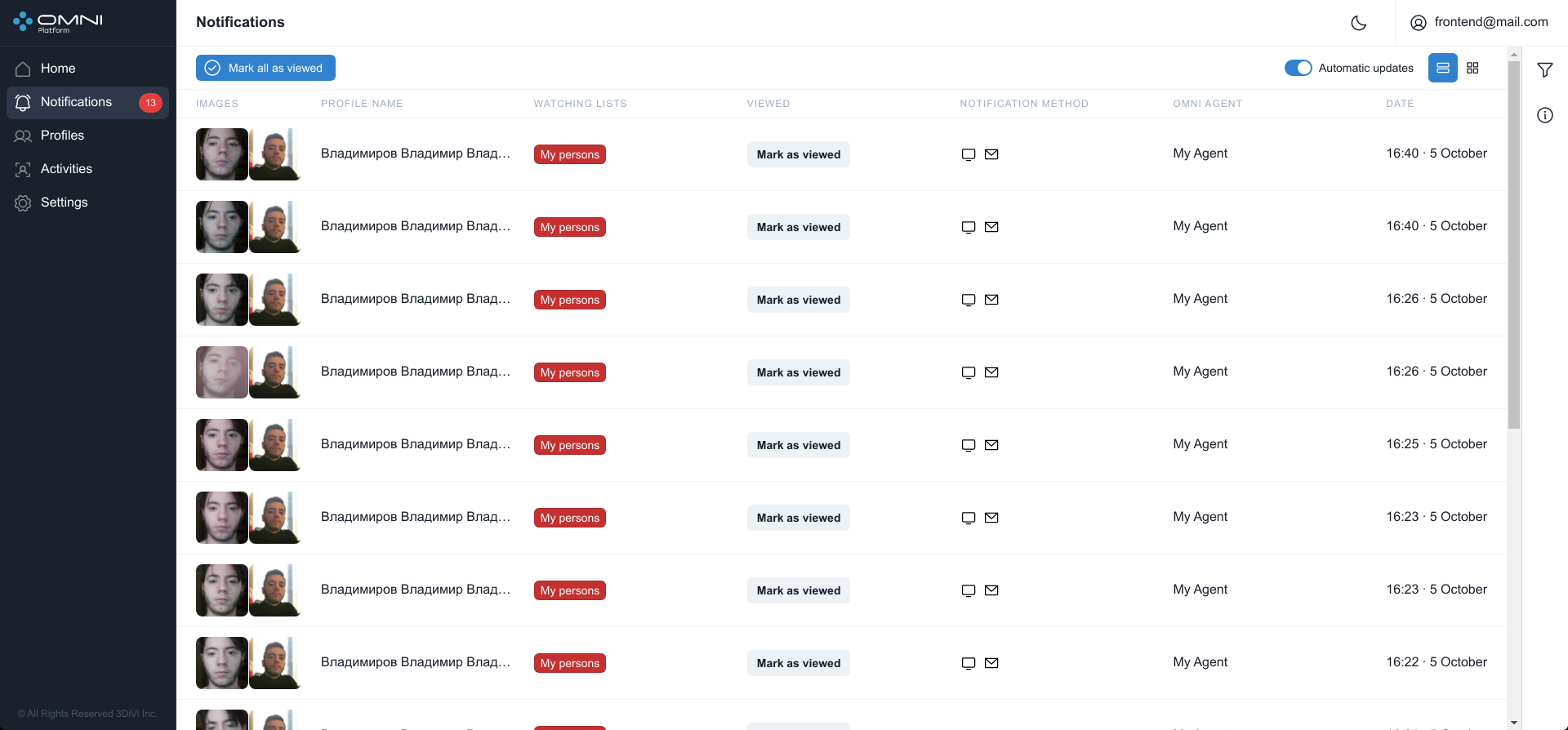Screen dimensions: 1568x730
Task: Click the scrollbar up arrow
Action: [x=1514, y=55]
